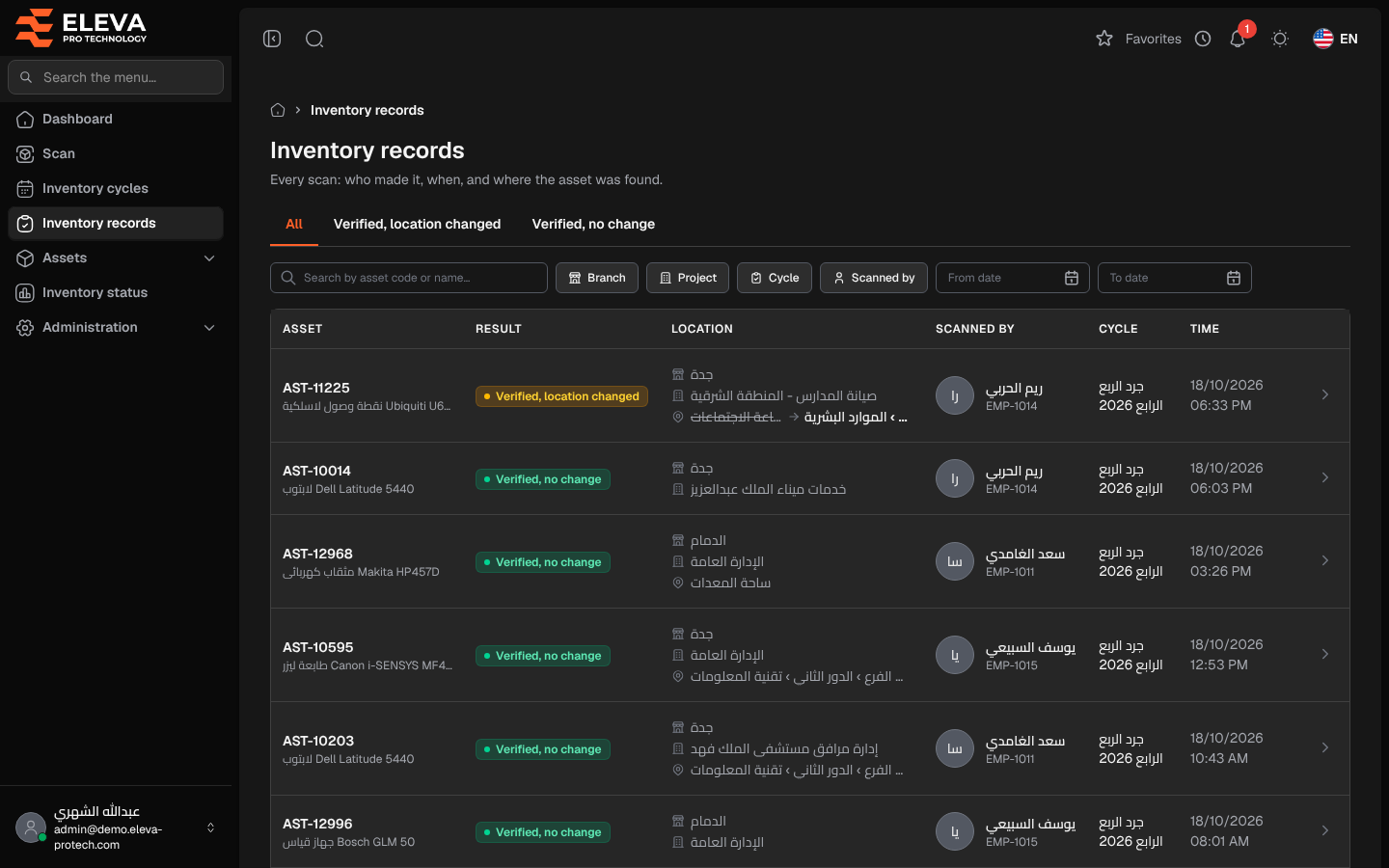Open row details chevron for AST-12996
Image resolution: width=1389 pixels, height=868 pixels.
pyautogui.click(x=1325, y=830)
